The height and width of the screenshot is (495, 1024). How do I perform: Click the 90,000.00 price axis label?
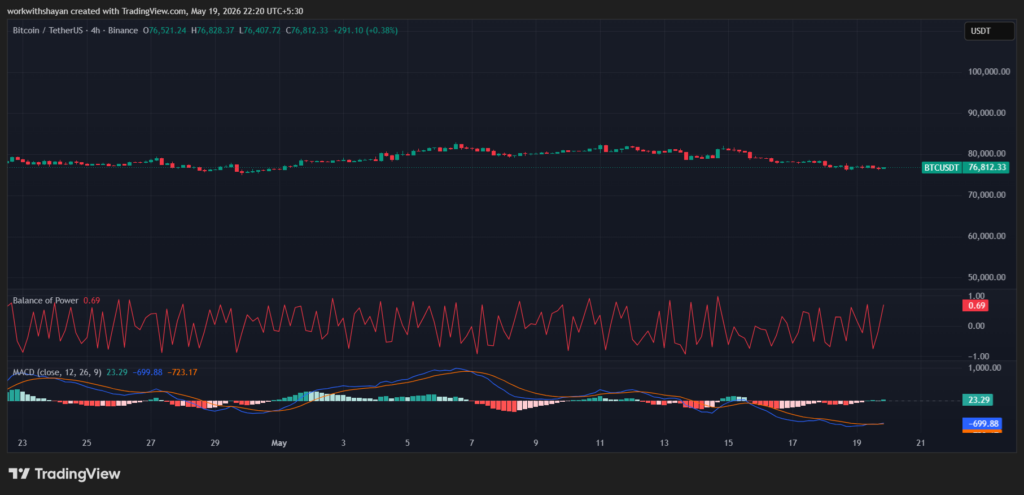[x=987, y=113]
